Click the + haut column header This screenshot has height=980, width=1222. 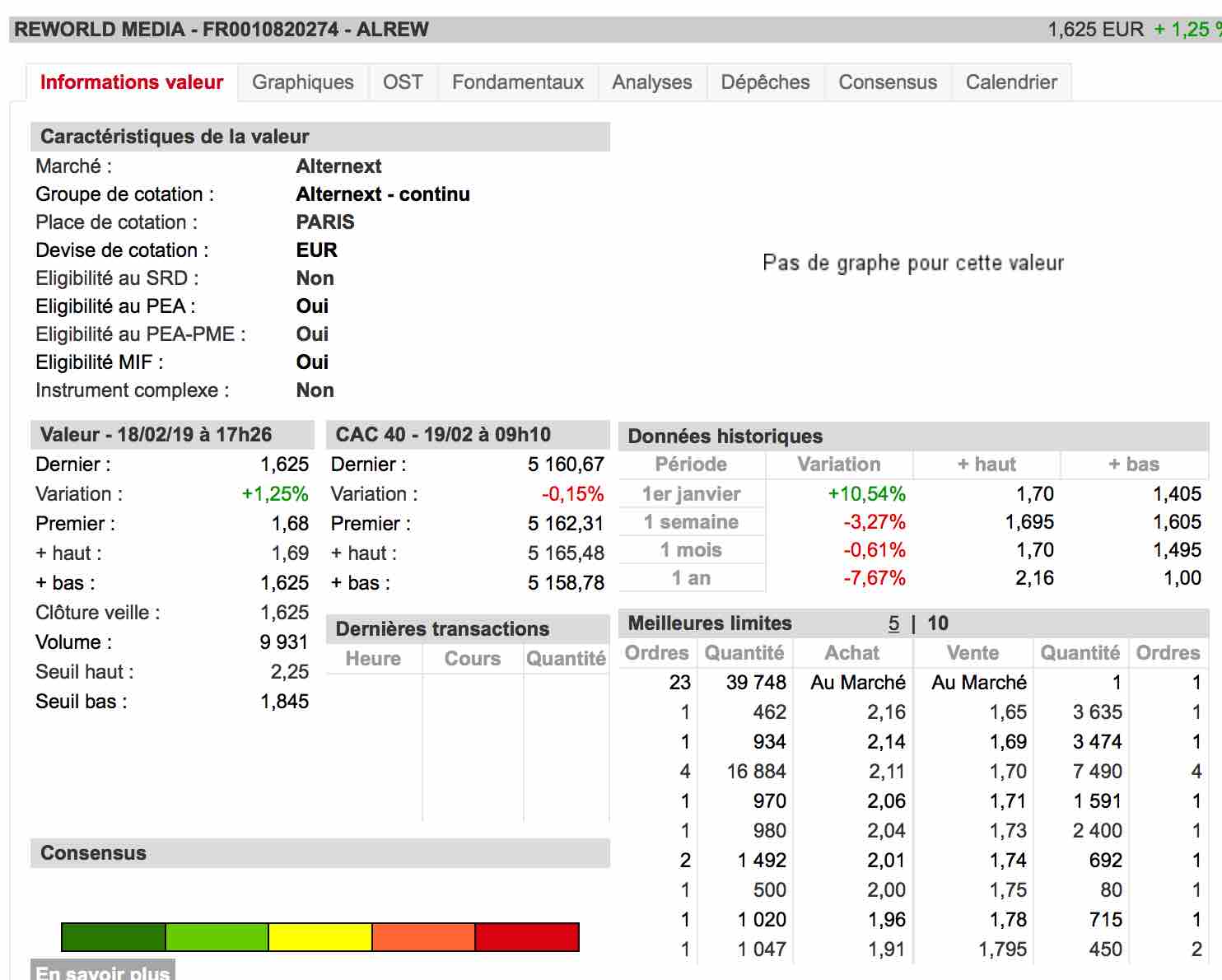click(986, 464)
